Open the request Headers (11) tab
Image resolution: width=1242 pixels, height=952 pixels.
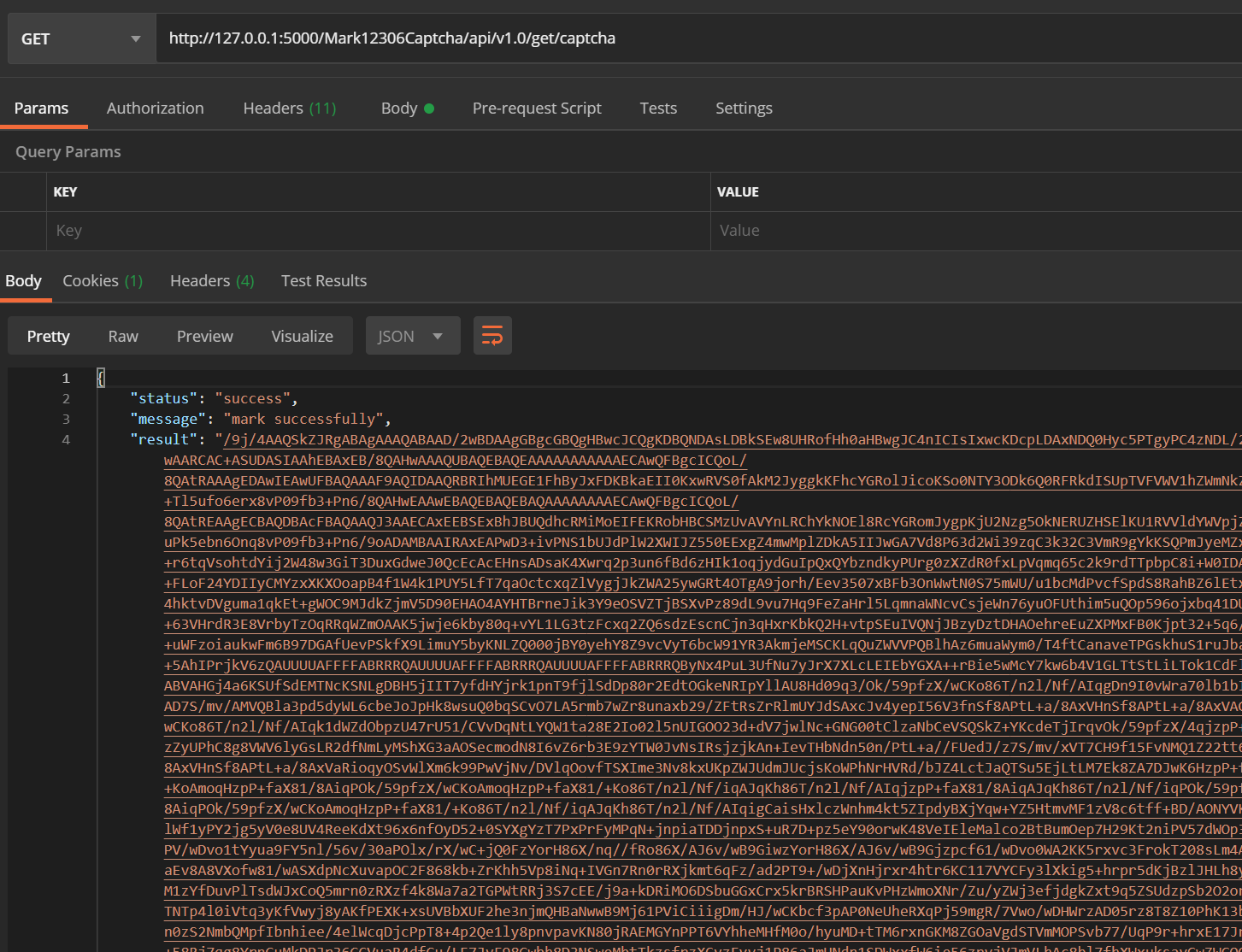pos(289,109)
